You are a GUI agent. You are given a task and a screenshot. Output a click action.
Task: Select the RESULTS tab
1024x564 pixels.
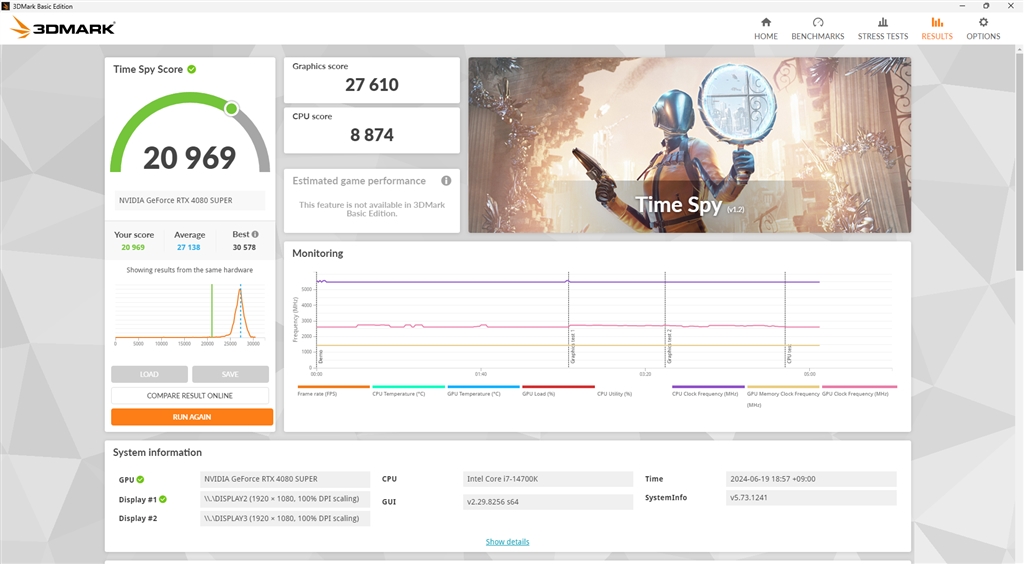pyautogui.click(x=936, y=29)
